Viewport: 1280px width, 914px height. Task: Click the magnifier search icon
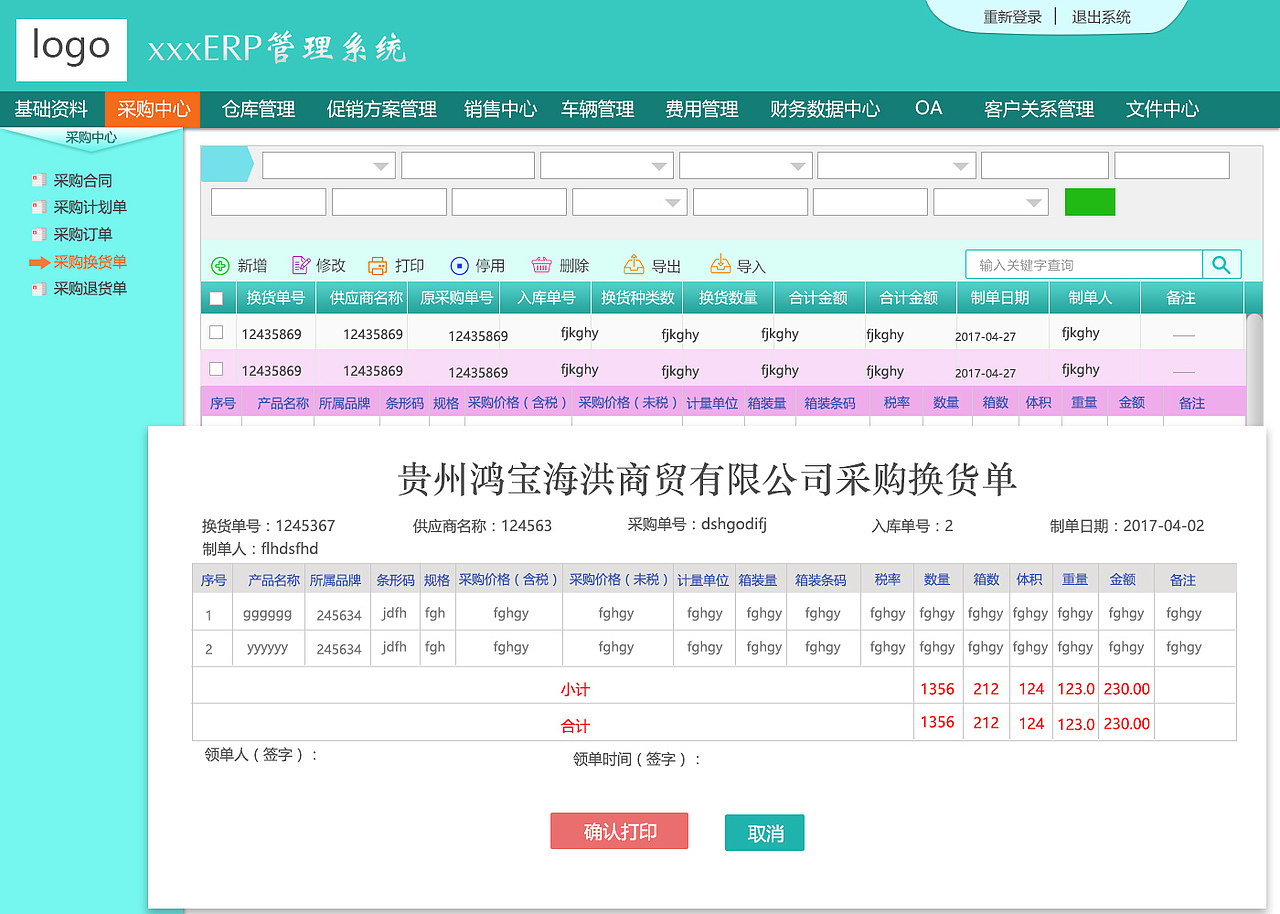click(x=1221, y=264)
